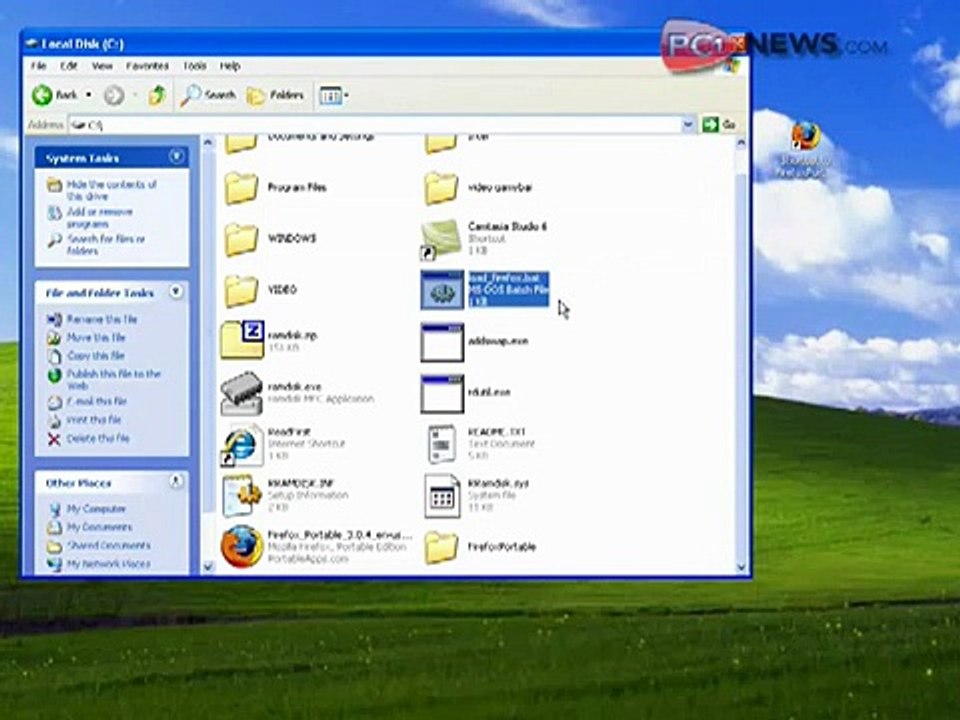Select the RRamdisk.sys system file icon
The image size is (960, 720).
click(x=442, y=495)
